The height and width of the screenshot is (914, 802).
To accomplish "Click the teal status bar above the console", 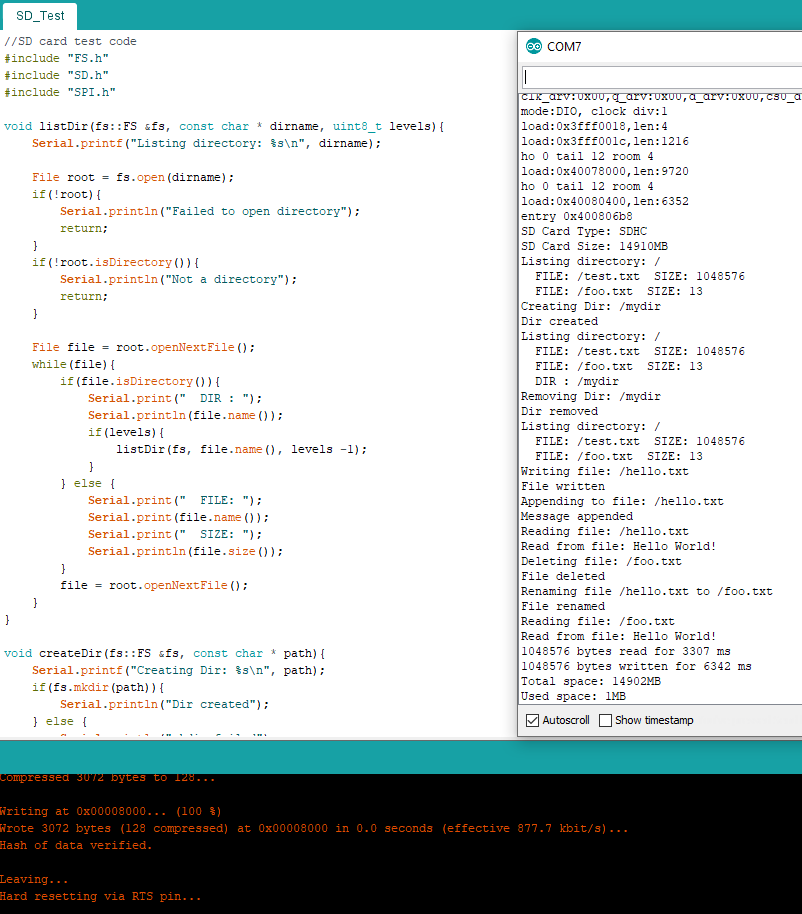I will click(x=400, y=756).
